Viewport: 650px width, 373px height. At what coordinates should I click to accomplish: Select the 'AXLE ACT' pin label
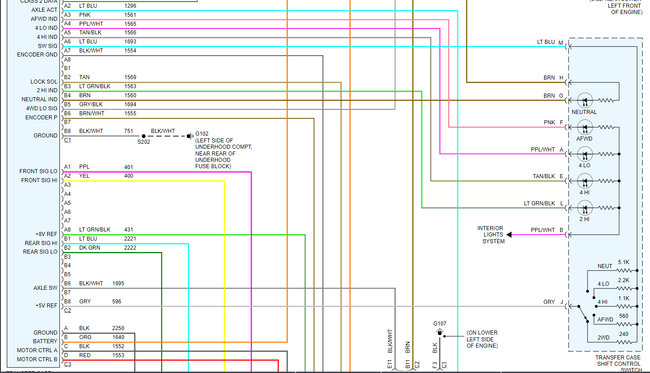(44, 10)
